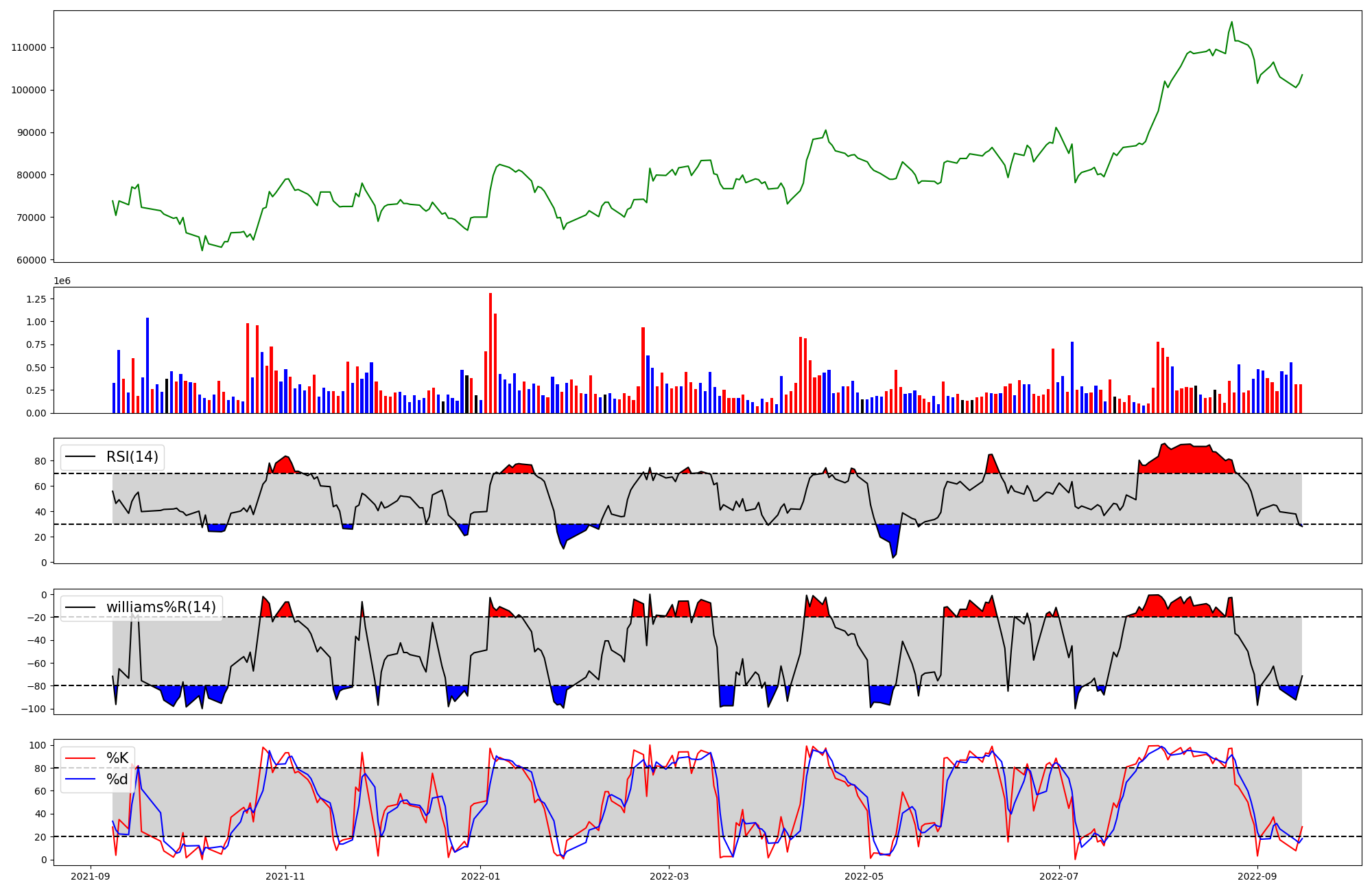Click the black RSI(14) legend line sample
1372x892 pixels.
(82, 457)
